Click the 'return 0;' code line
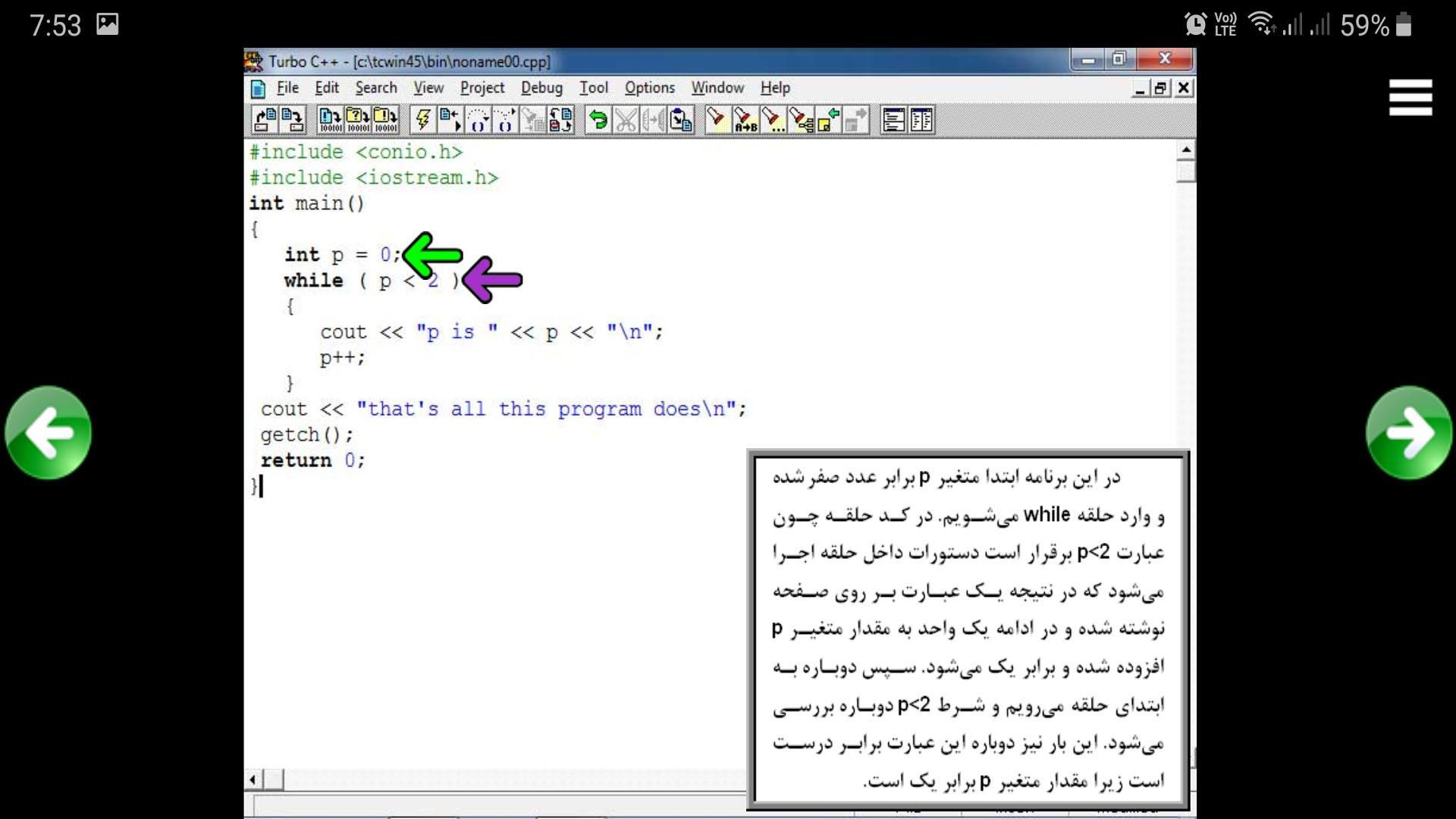1456x819 pixels. coord(312,460)
